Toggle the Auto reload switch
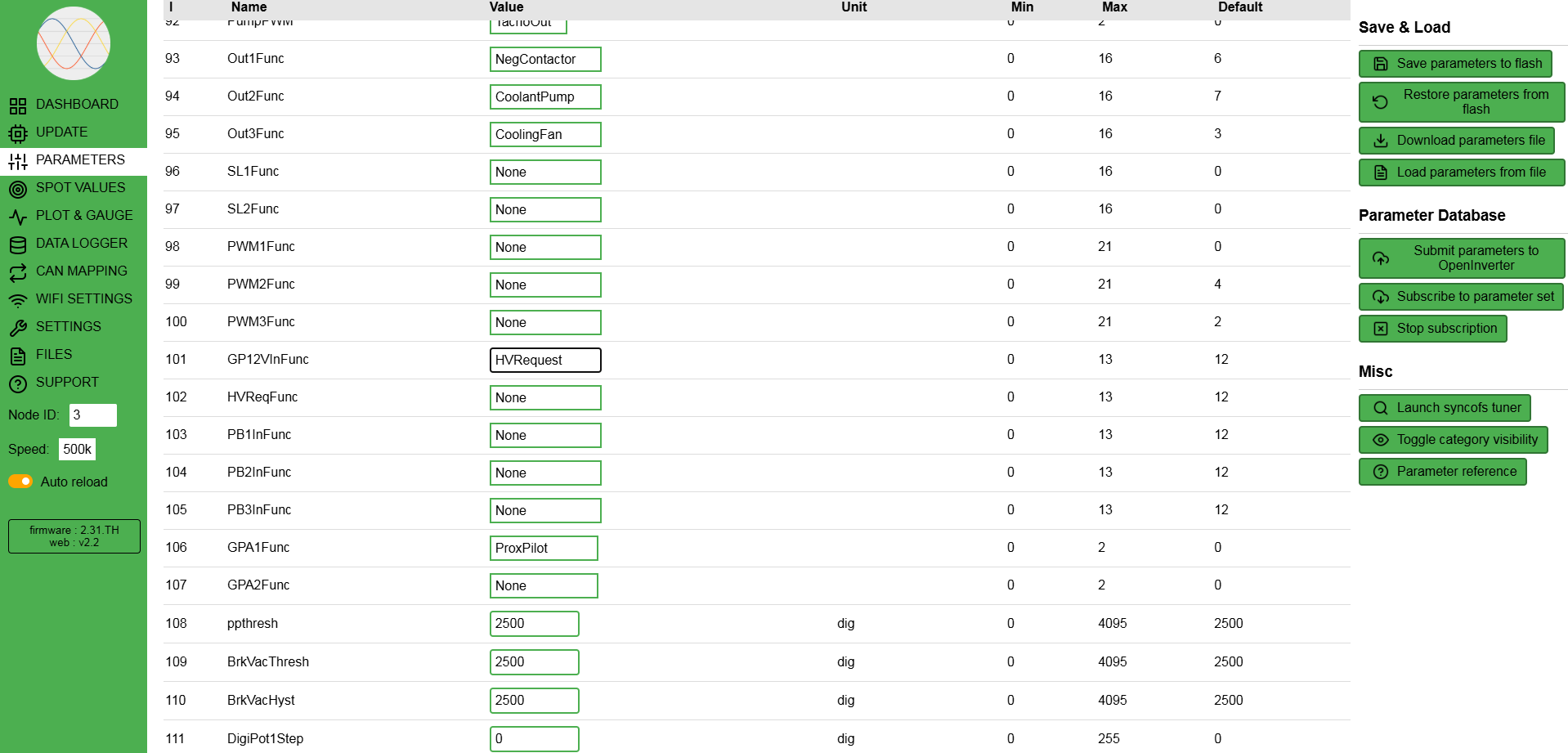This screenshot has width=1568, height=753. click(20, 482)
